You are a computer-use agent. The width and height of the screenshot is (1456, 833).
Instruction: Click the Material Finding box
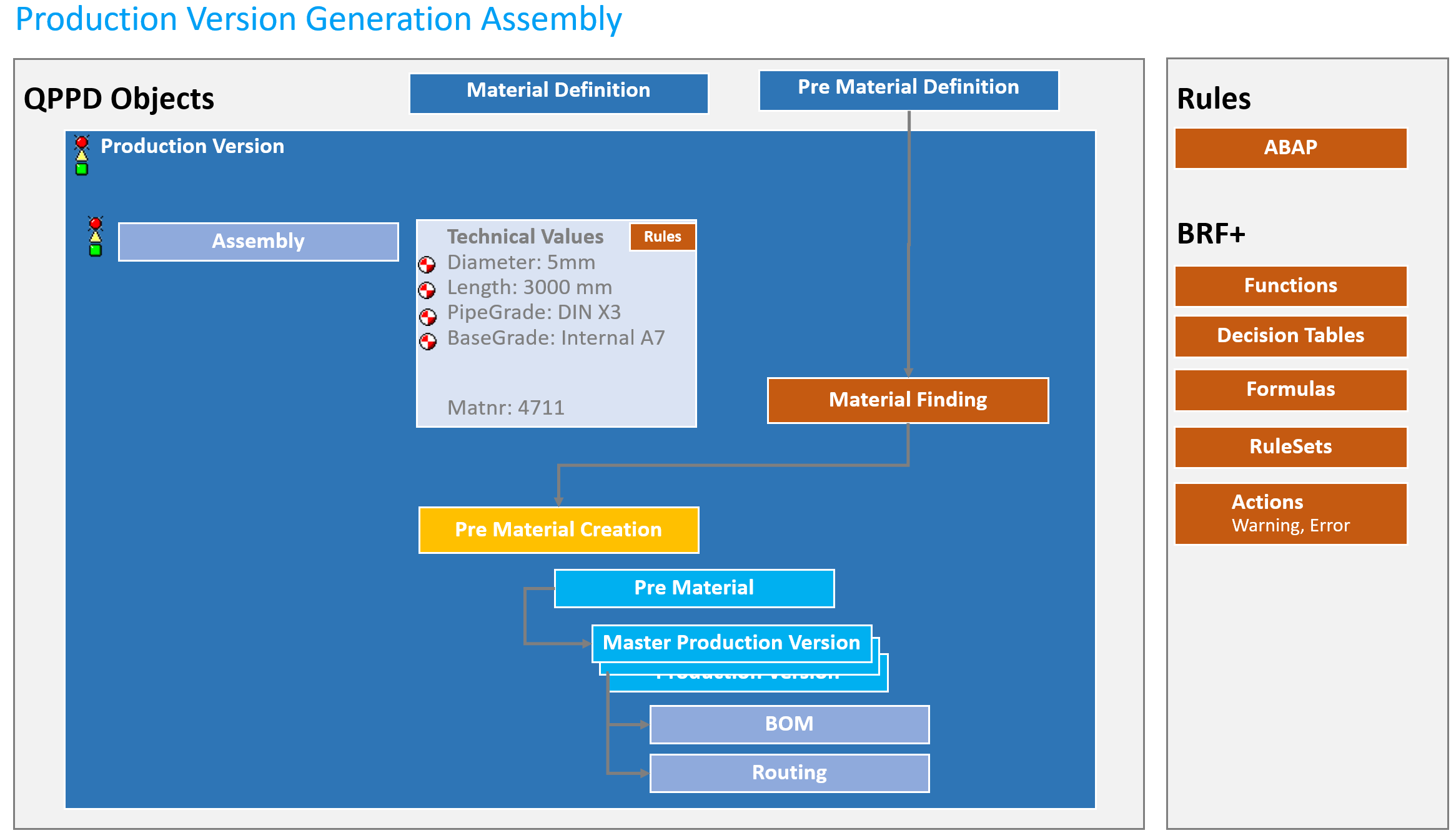coord(908,400)
